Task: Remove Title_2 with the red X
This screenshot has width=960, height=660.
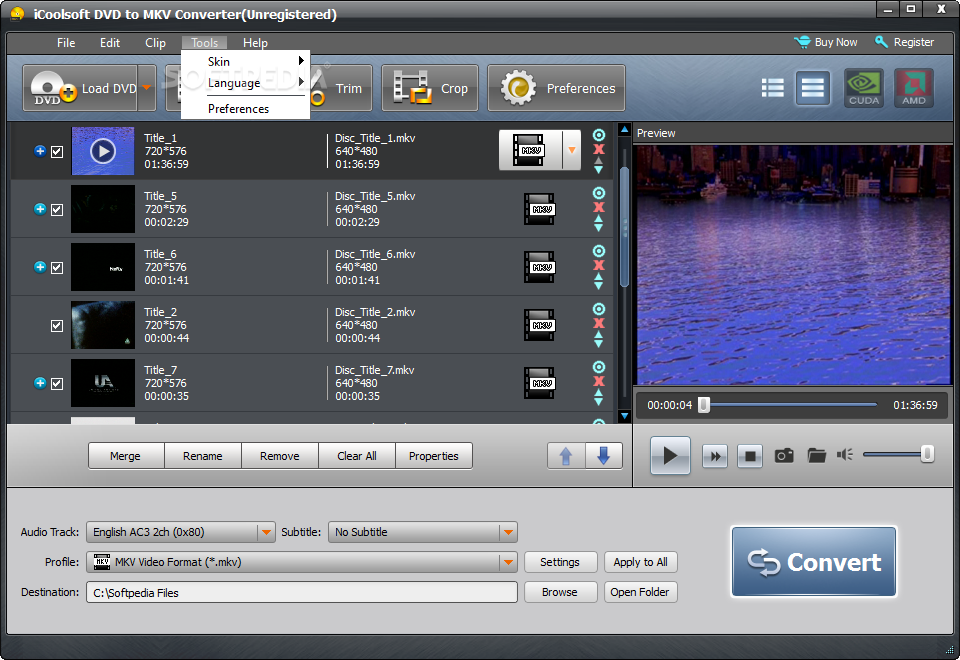Action: click(x=599, y=323)
